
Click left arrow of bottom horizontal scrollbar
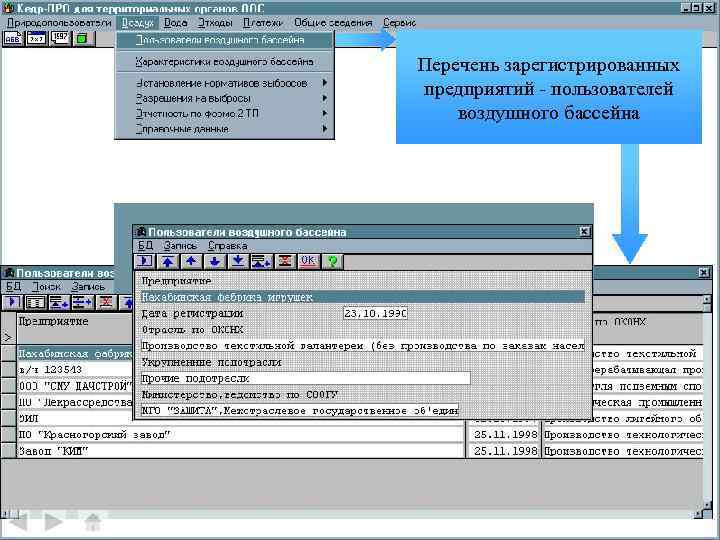6,514
